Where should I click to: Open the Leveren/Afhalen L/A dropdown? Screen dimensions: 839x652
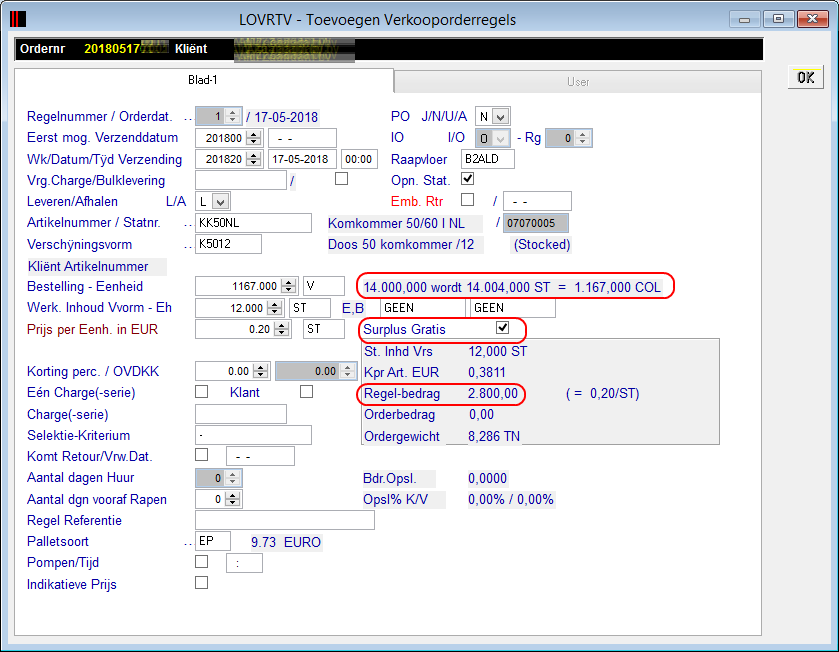(221, 202)
